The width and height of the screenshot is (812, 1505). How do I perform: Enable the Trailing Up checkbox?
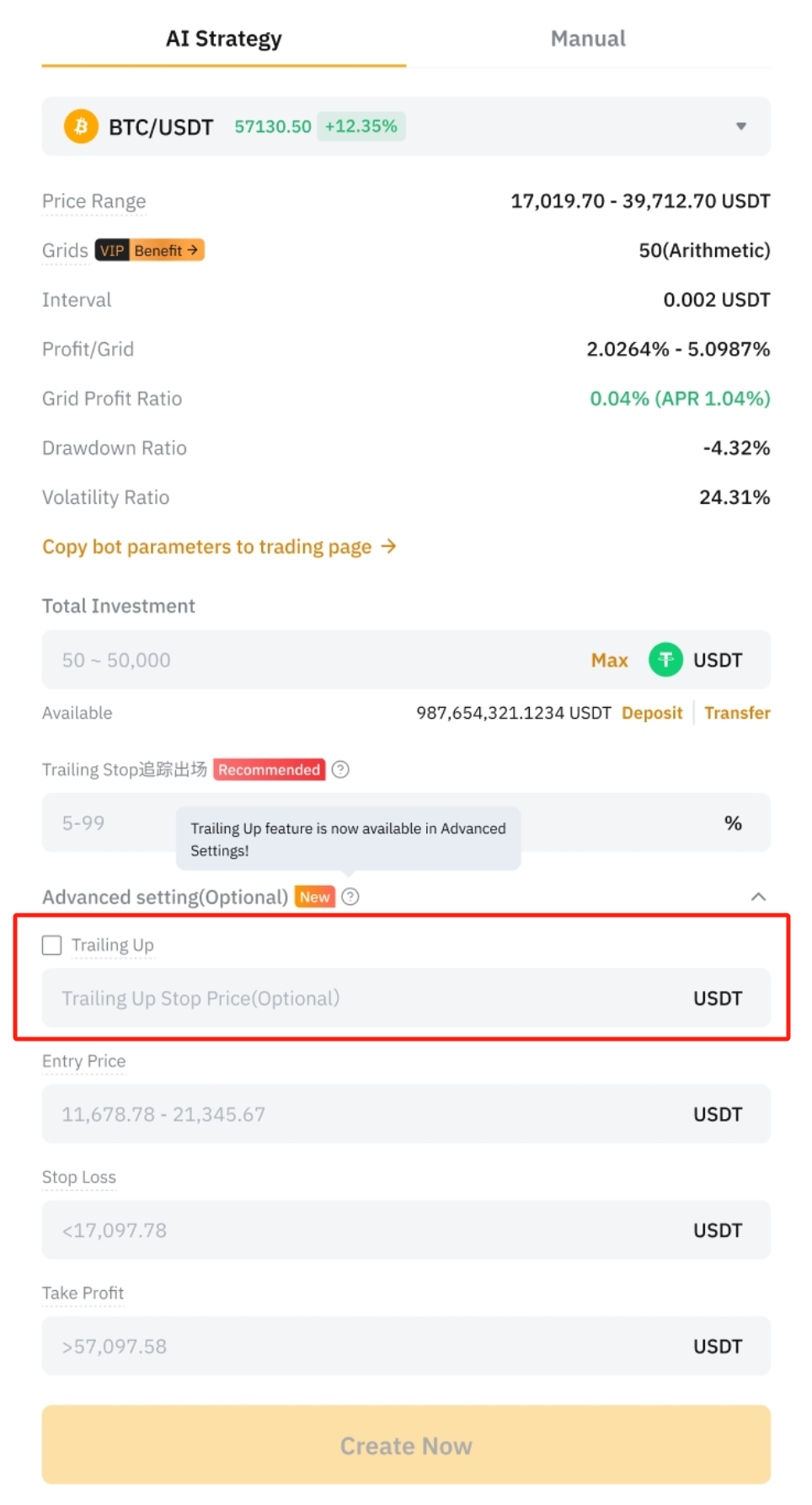click(52, 945)
